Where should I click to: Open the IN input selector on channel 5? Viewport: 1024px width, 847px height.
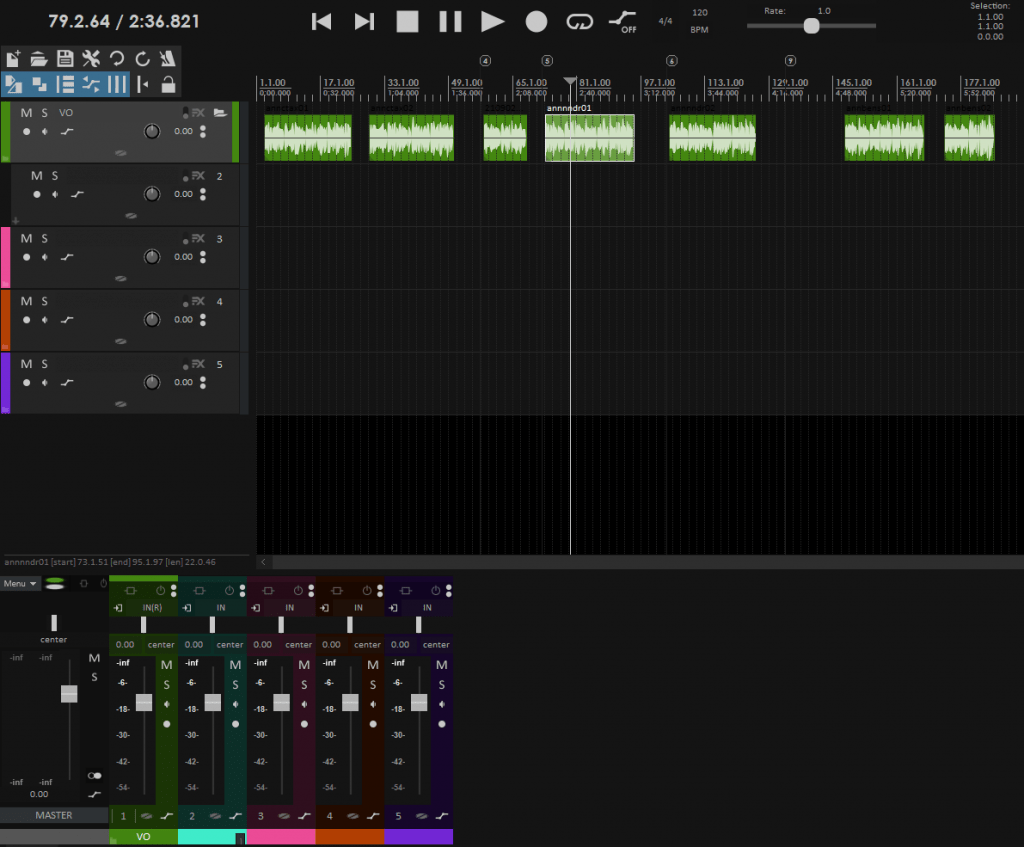(426, 607)
